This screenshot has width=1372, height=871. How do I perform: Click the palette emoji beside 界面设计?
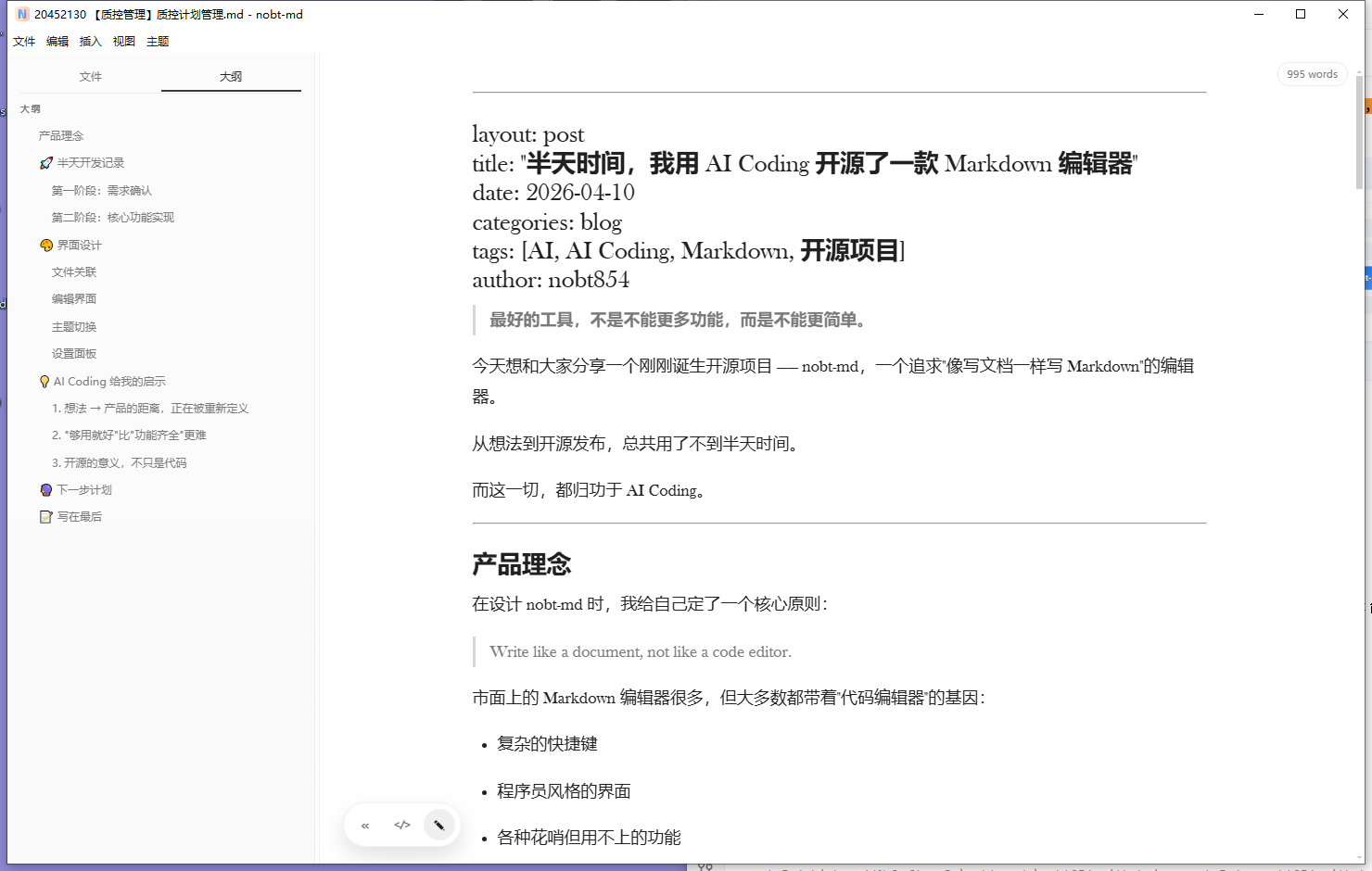[46, 246]
